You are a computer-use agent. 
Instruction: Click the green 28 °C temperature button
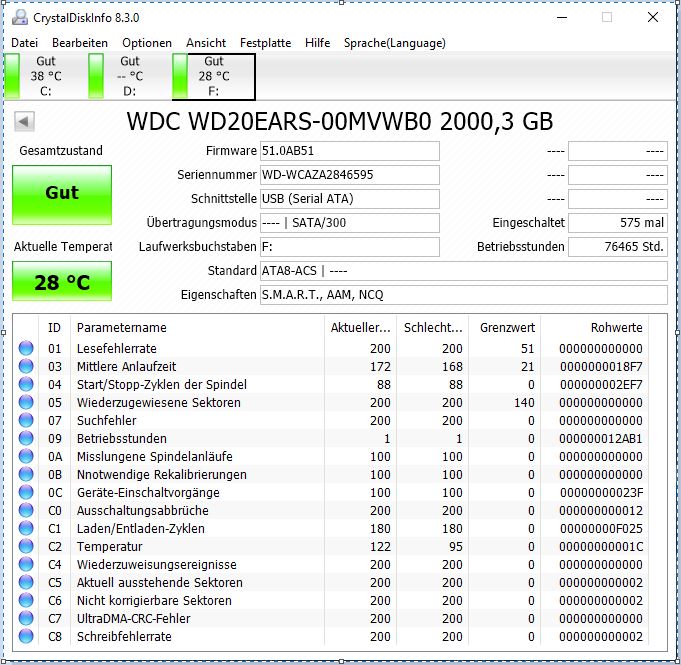tap(62, 281)
